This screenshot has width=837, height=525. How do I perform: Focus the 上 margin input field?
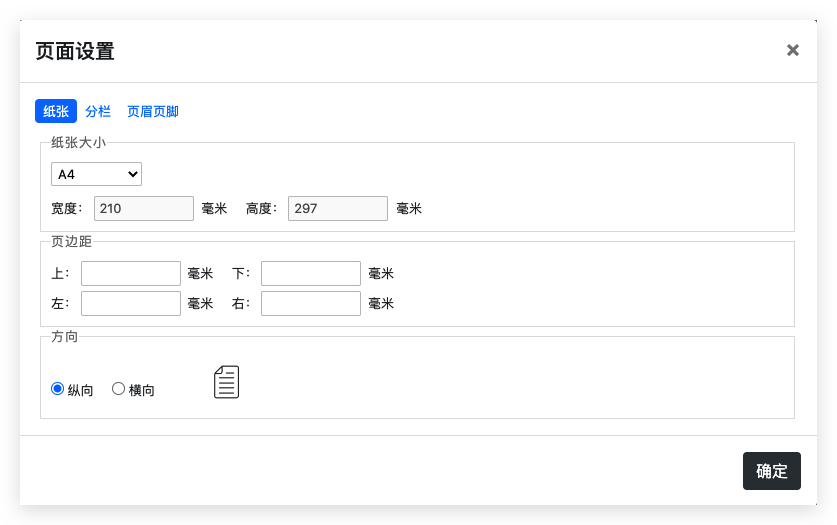[x=131, y=273]
